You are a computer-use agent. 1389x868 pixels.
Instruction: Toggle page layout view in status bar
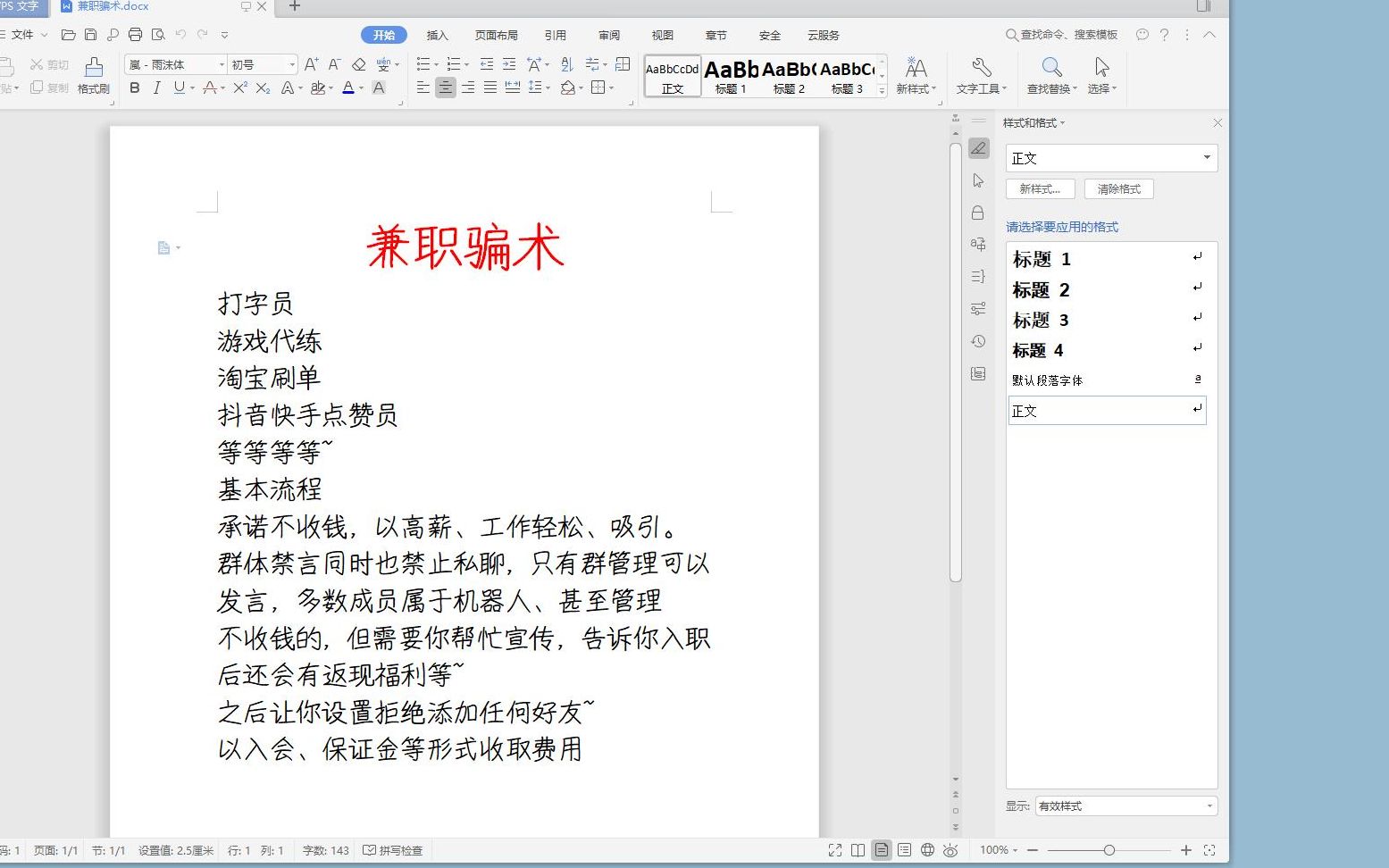[882, 850]
